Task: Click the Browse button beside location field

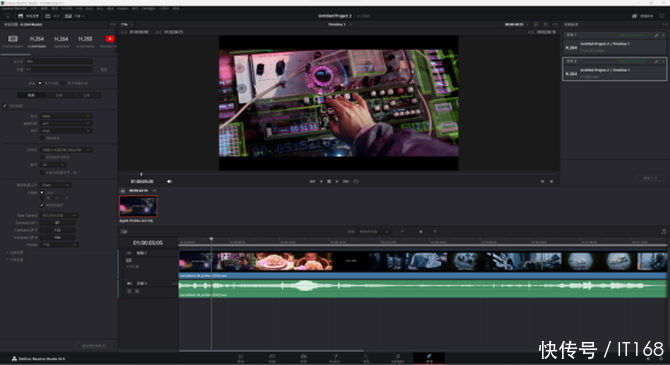Action: pos(104,69)
